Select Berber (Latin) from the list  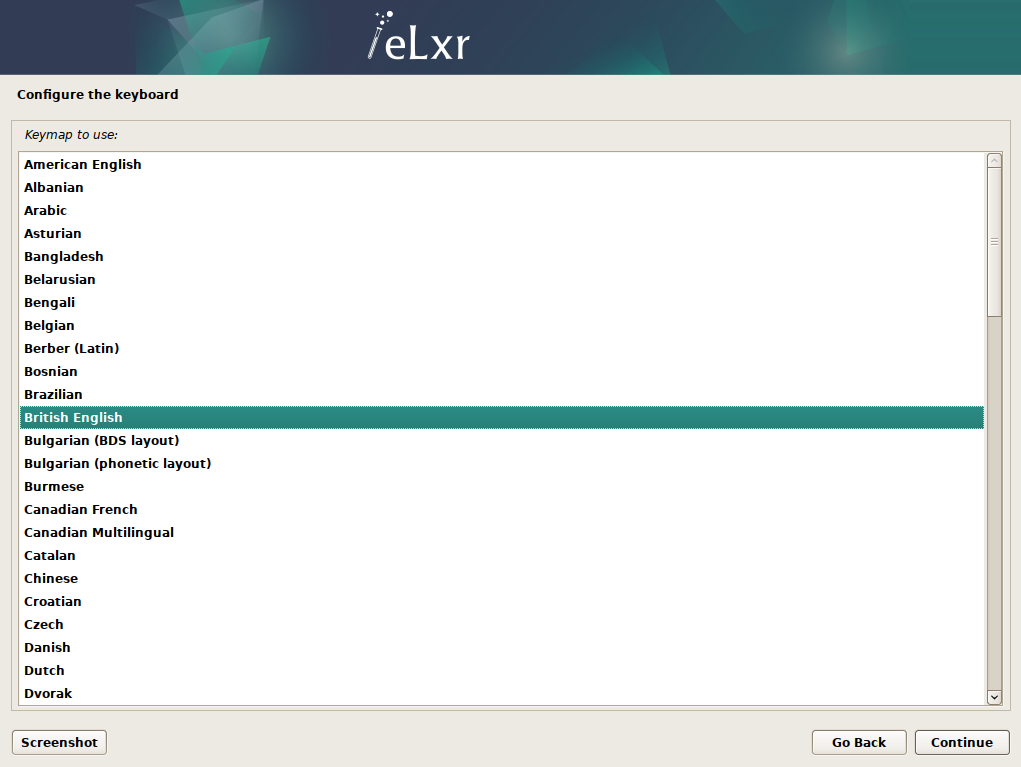[71, 348]
